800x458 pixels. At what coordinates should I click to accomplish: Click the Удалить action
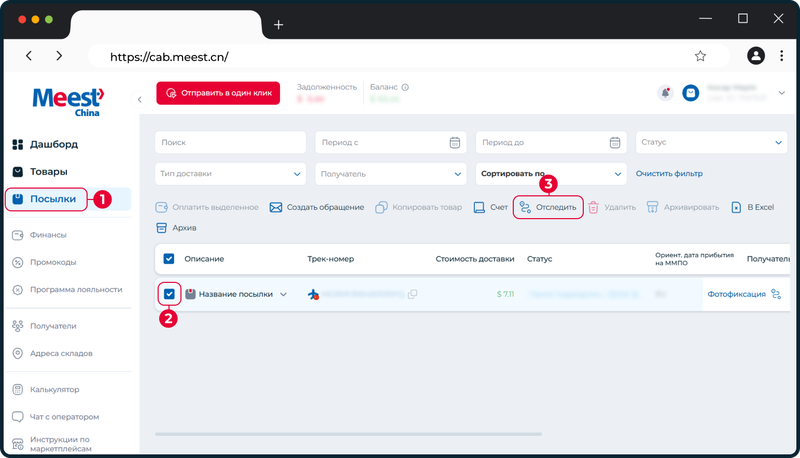click(x=612, y=207)
